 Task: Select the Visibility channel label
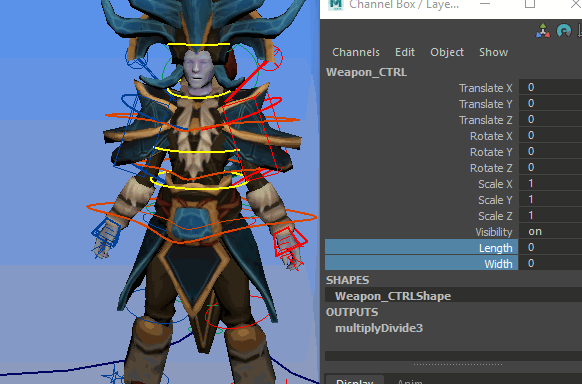[x=494, y=232]
